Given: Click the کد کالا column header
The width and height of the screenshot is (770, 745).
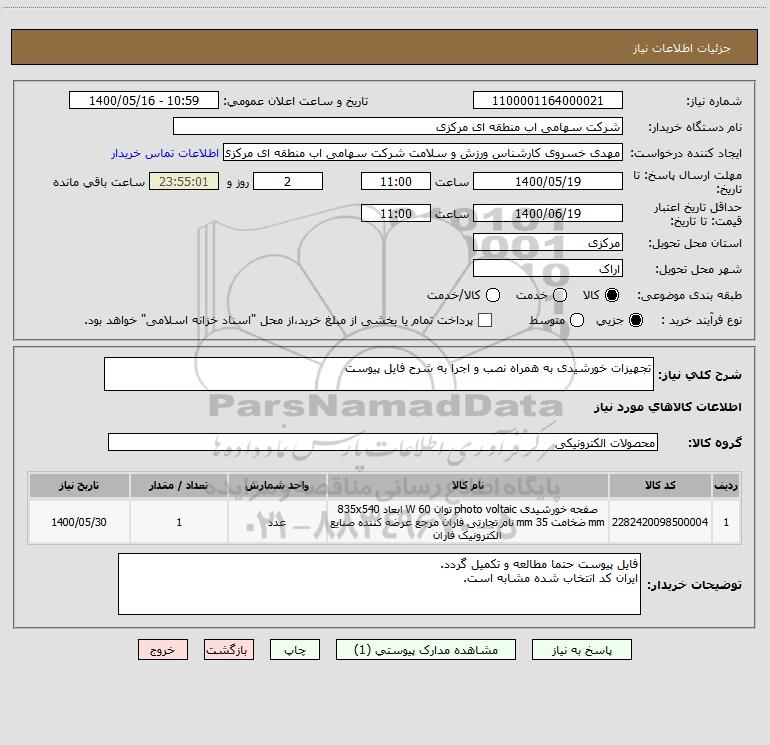Looking at the screenshot, I should (x=660, y=485).
